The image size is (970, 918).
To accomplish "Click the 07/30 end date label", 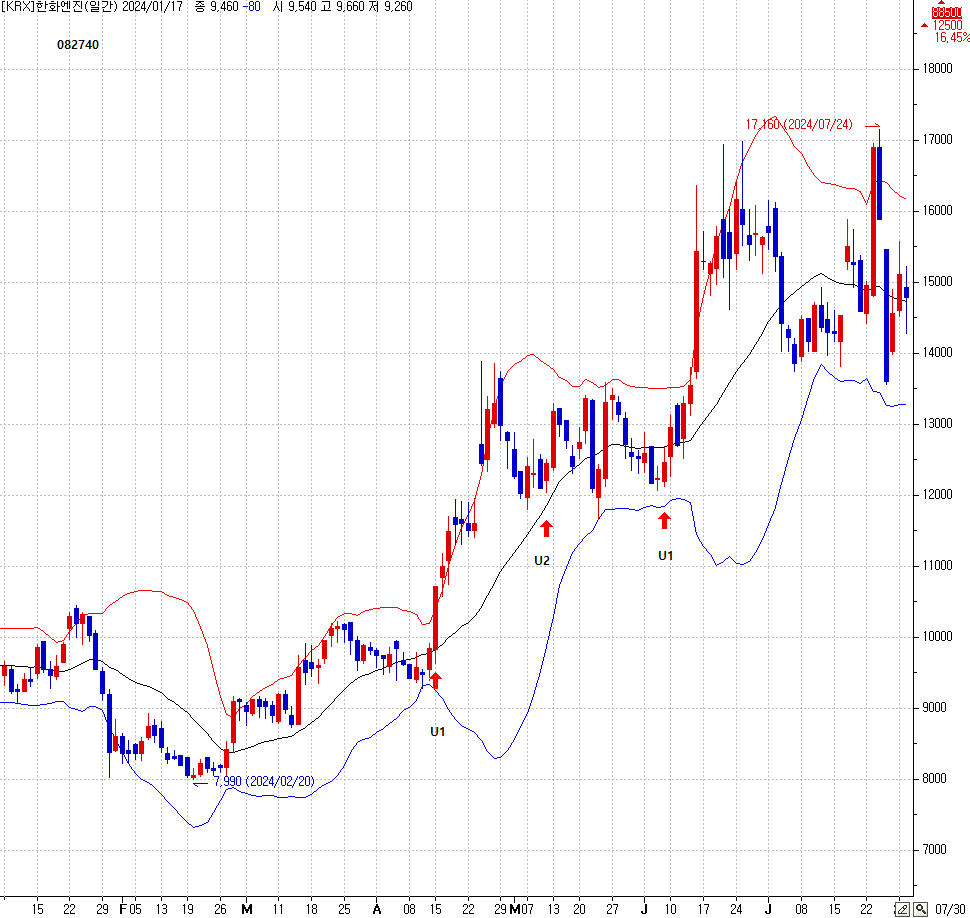I will (x=951, y=910).
